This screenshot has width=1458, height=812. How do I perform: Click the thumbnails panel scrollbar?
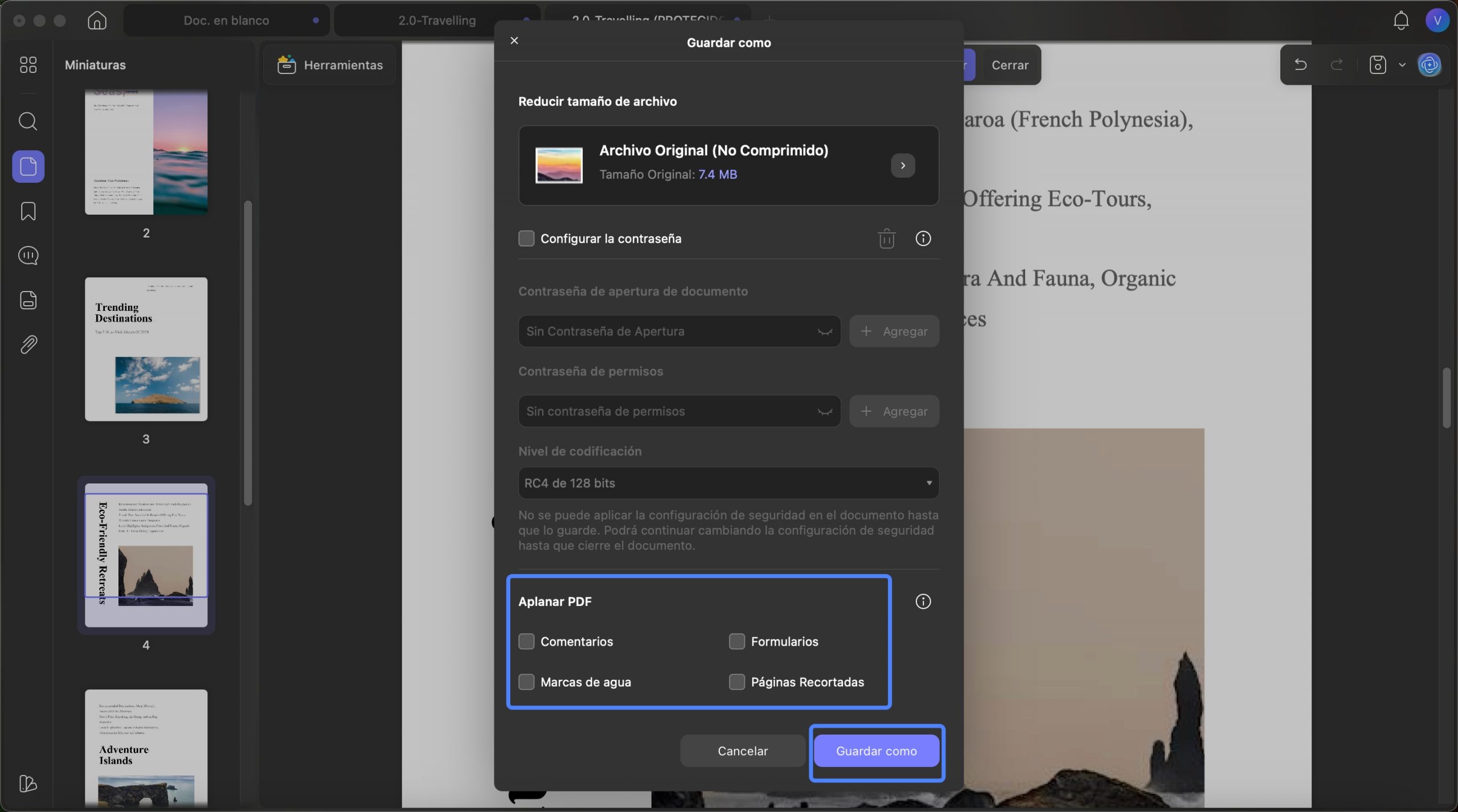pyautogui.click(x=248, y=352)
